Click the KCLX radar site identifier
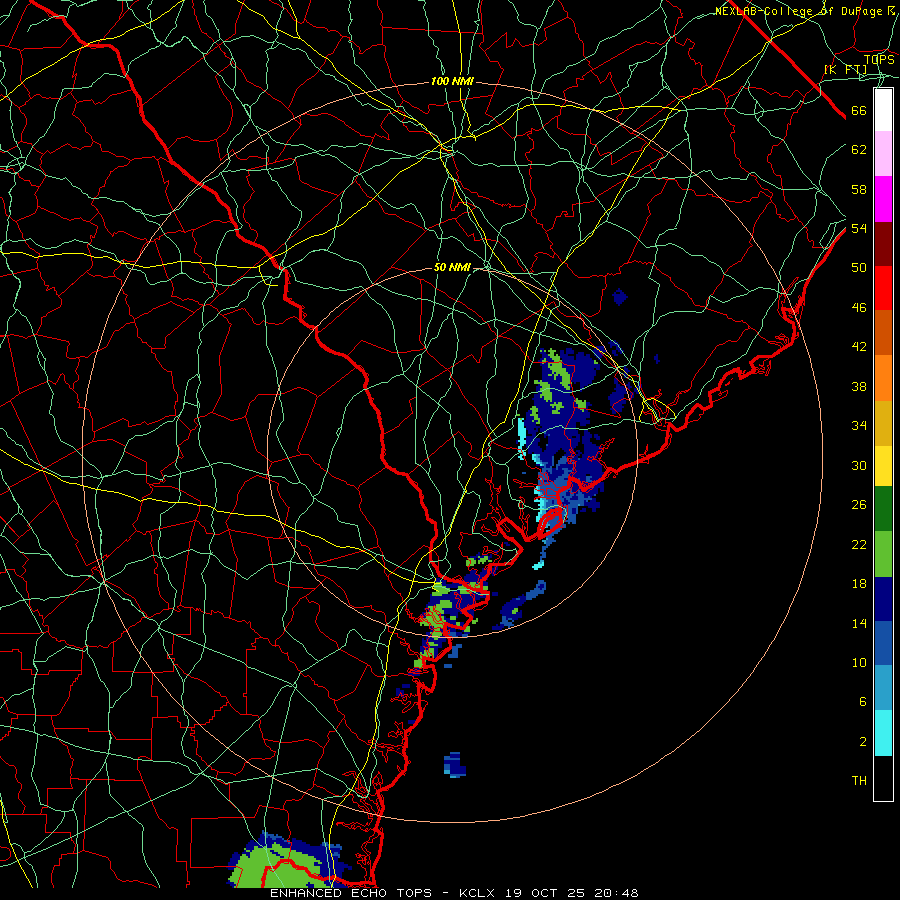 (x=477, y=893)
